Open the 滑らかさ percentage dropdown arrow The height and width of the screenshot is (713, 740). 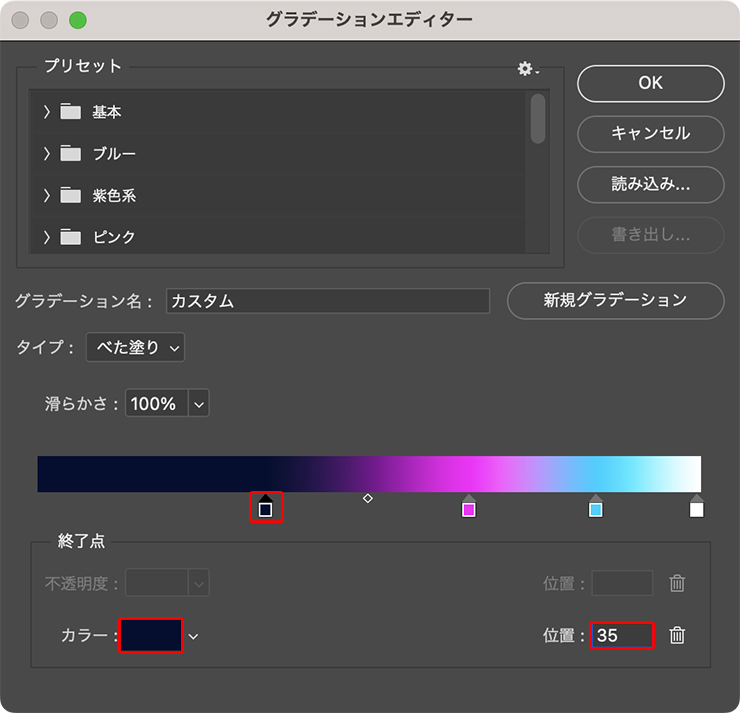[x=199, y=403]
